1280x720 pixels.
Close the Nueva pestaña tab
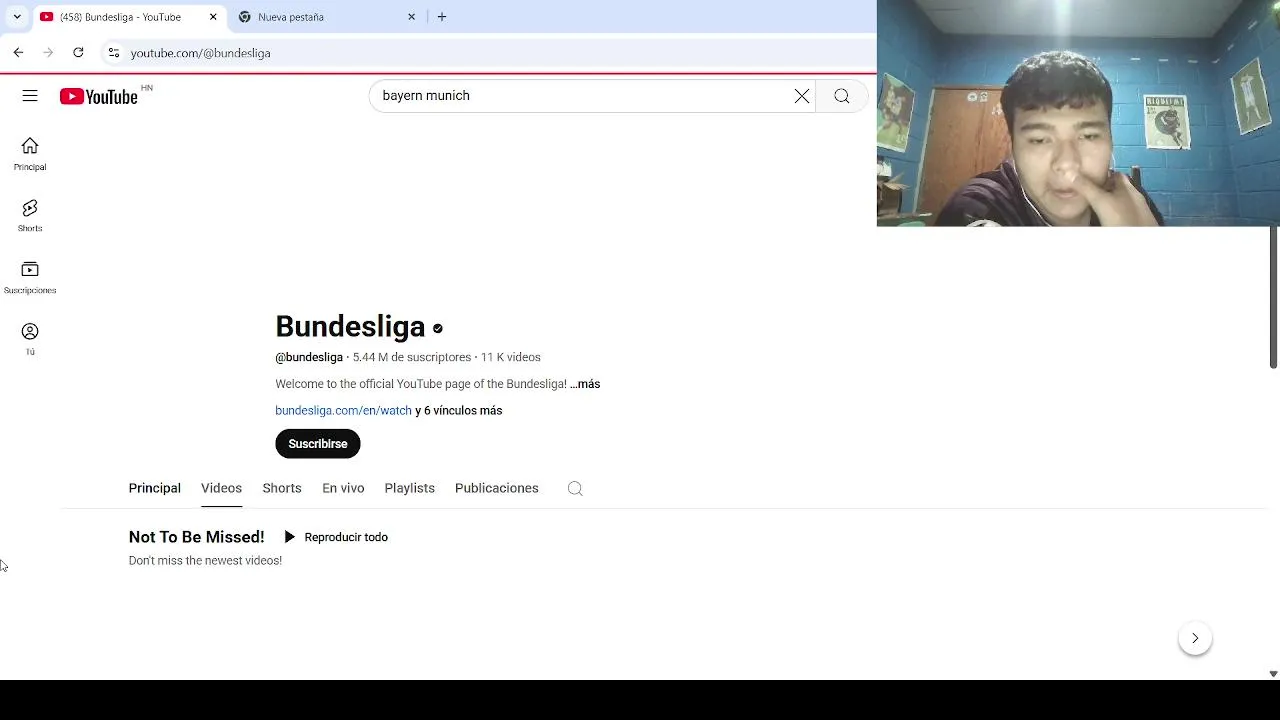point(411,17)
